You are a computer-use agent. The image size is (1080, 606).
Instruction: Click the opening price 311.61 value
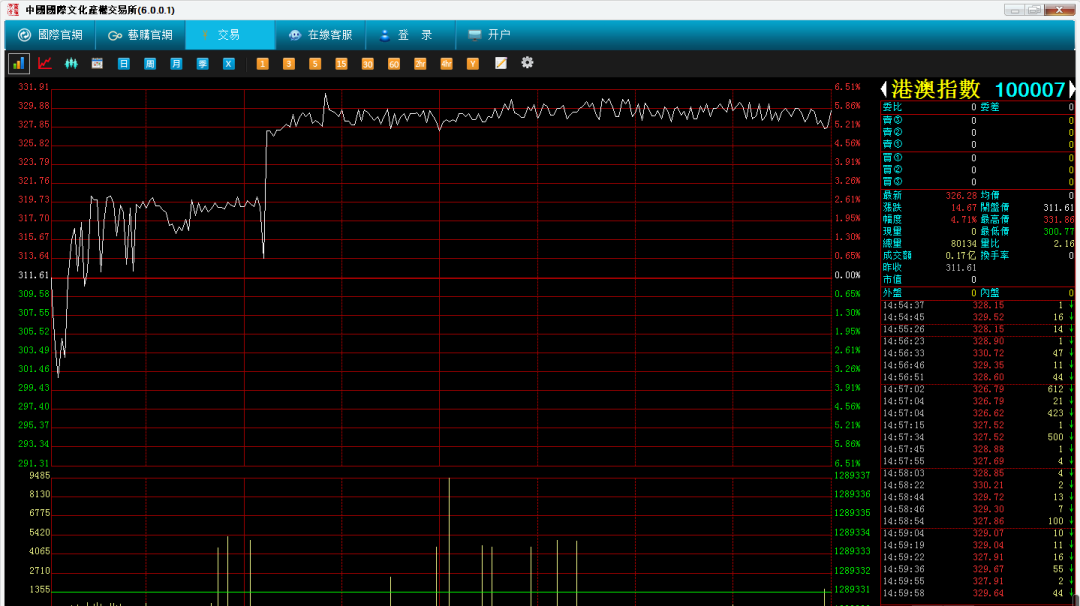(1059, 207)
